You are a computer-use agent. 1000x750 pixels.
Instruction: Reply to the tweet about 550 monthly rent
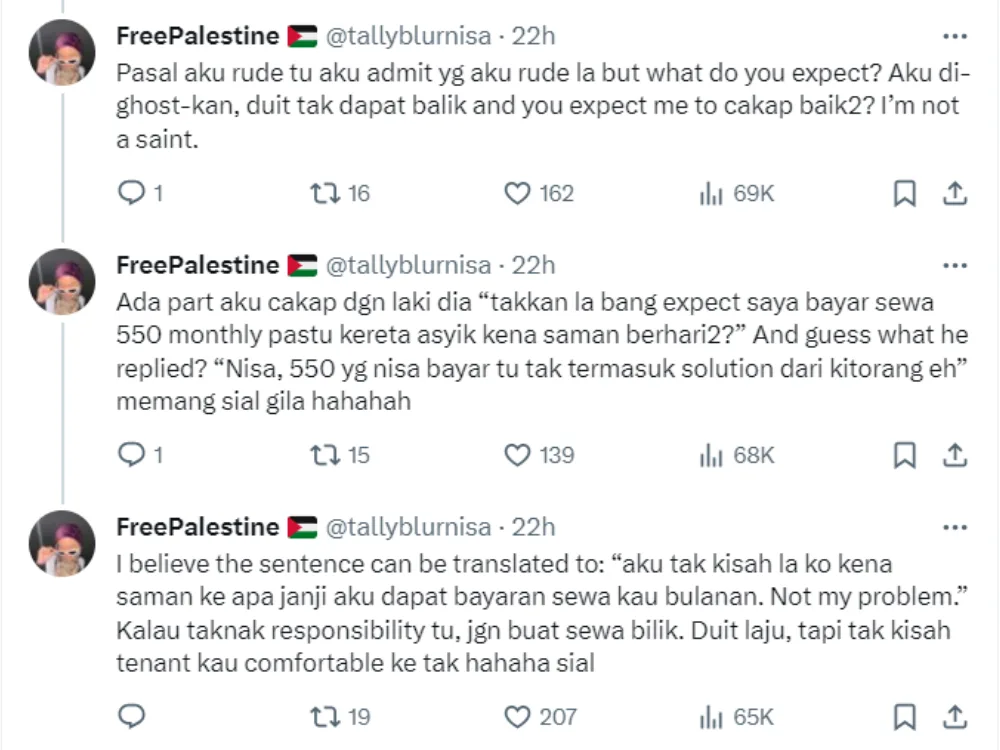(132, 455)
